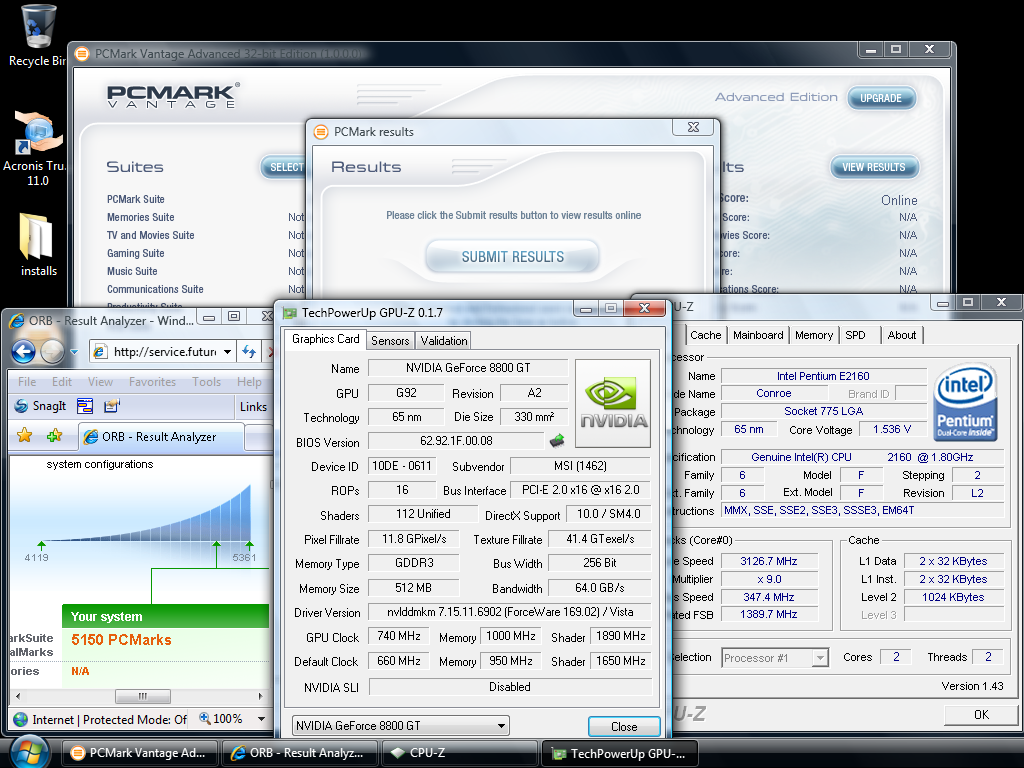
Task: Switch to ORB Result Analyzer taskbar button
Action: coord(298,753)
